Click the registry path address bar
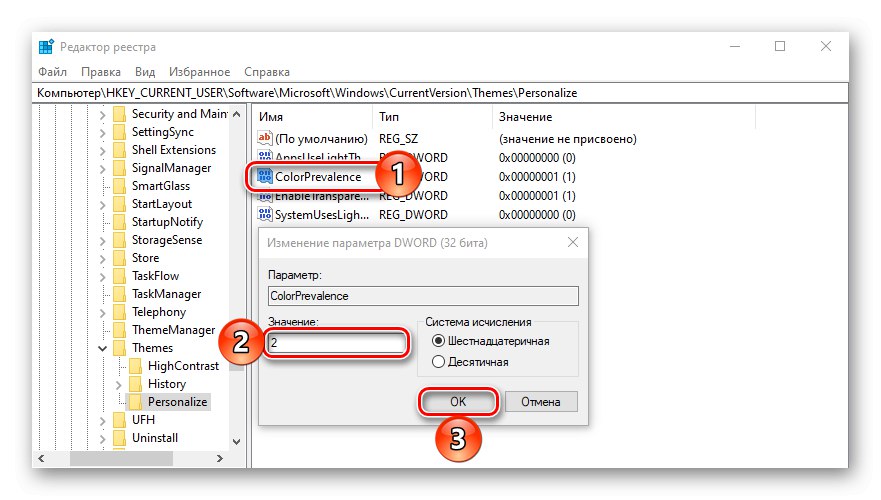This screenshot has width=881, height=500. pos(440,93)
